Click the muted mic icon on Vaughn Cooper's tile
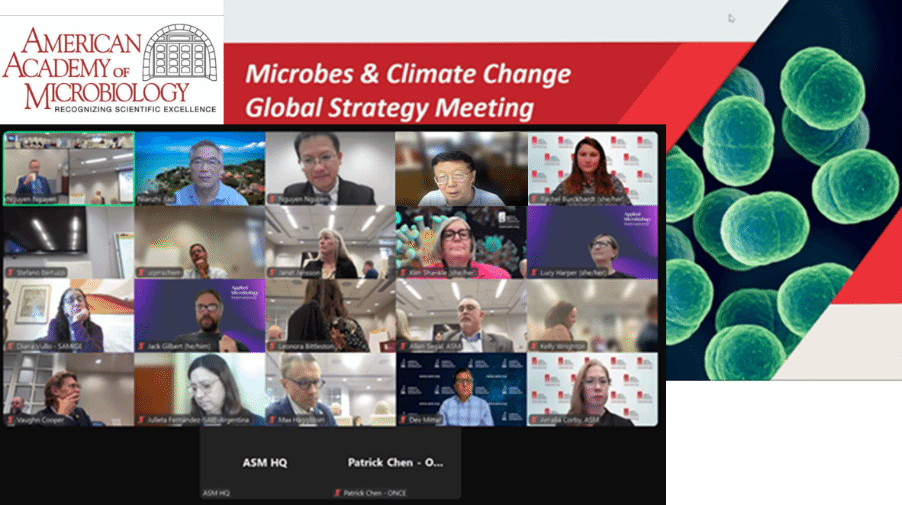The image size is (902, 505). coord(10,420)
